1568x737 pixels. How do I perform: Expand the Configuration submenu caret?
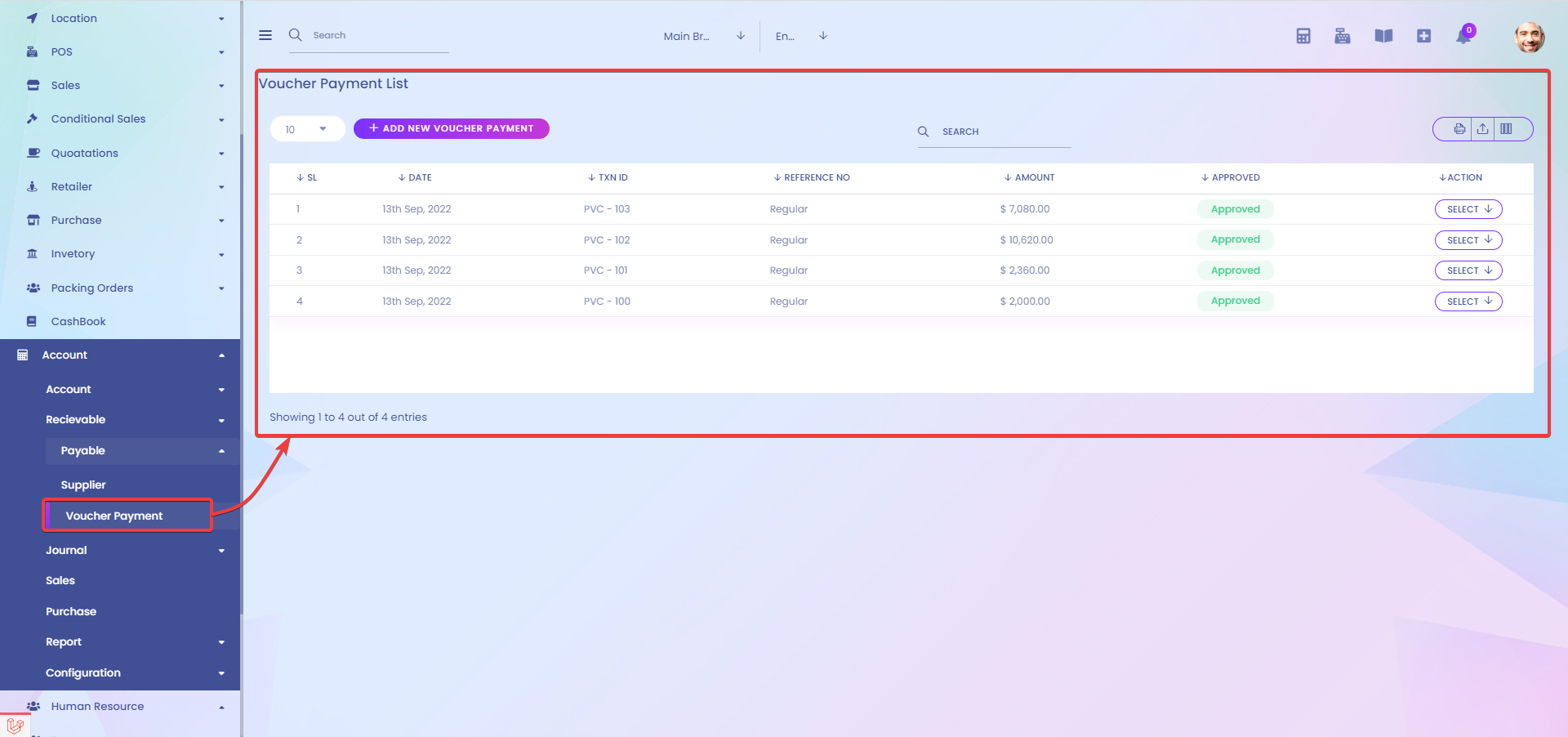pyautogui.click(x=221, y=673)
